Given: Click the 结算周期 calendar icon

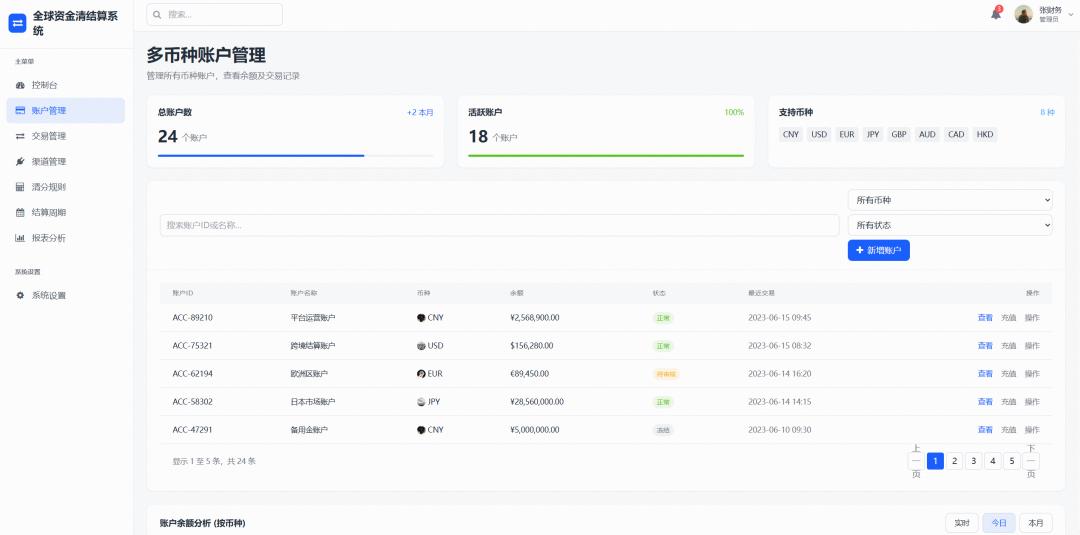Looking at the screenshot, I should coord(20,212).
